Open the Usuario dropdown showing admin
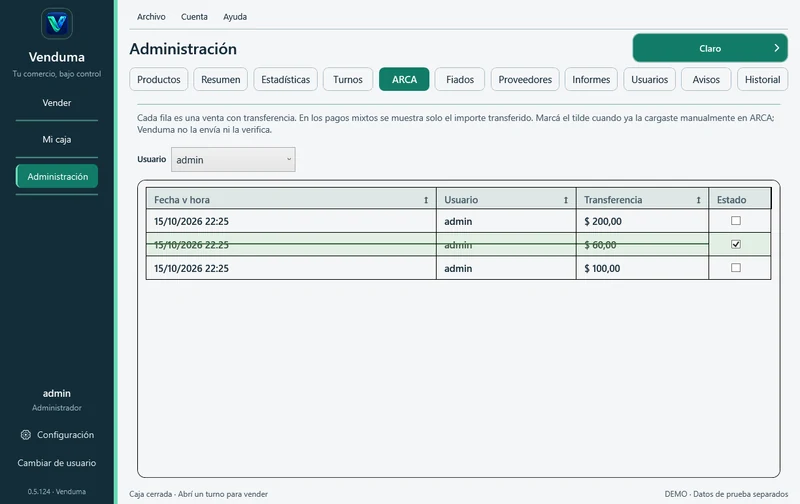800x504 pixels. tap(233, 160)
